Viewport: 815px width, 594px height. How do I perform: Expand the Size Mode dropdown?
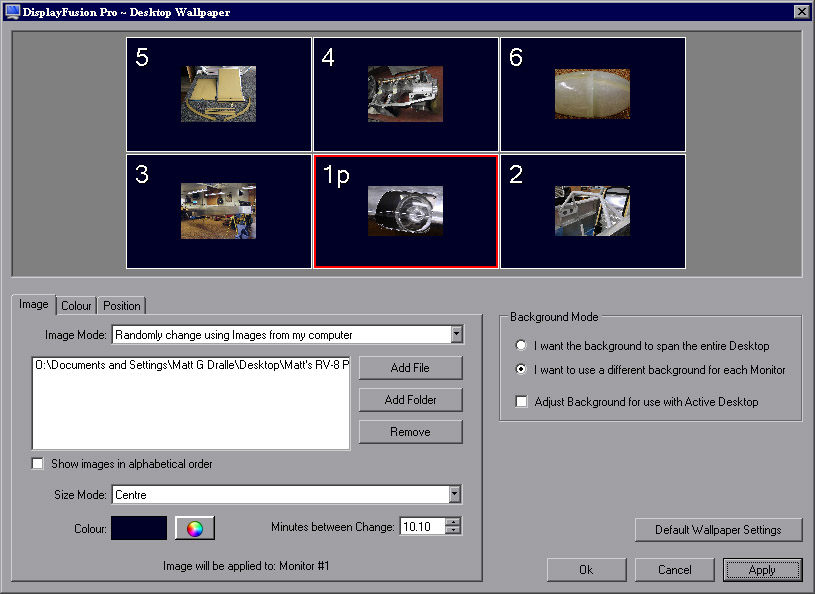[455, 494]
